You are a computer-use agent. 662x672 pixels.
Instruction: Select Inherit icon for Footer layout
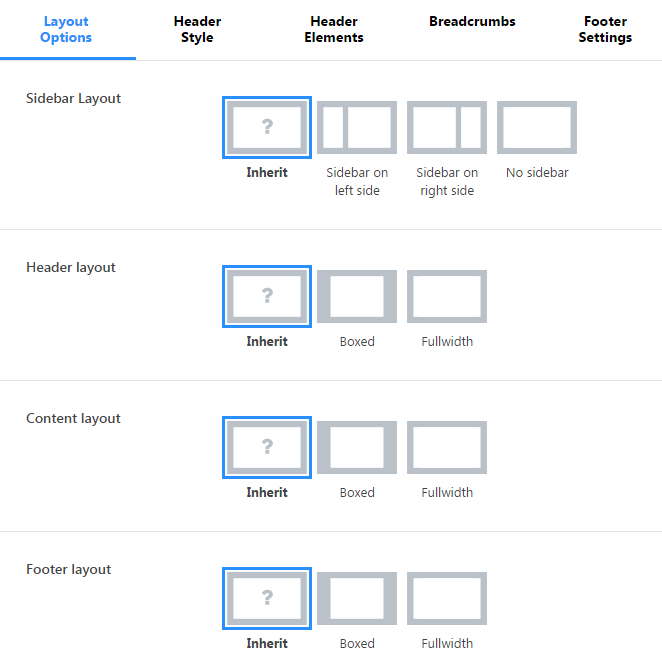pos(267,598)
